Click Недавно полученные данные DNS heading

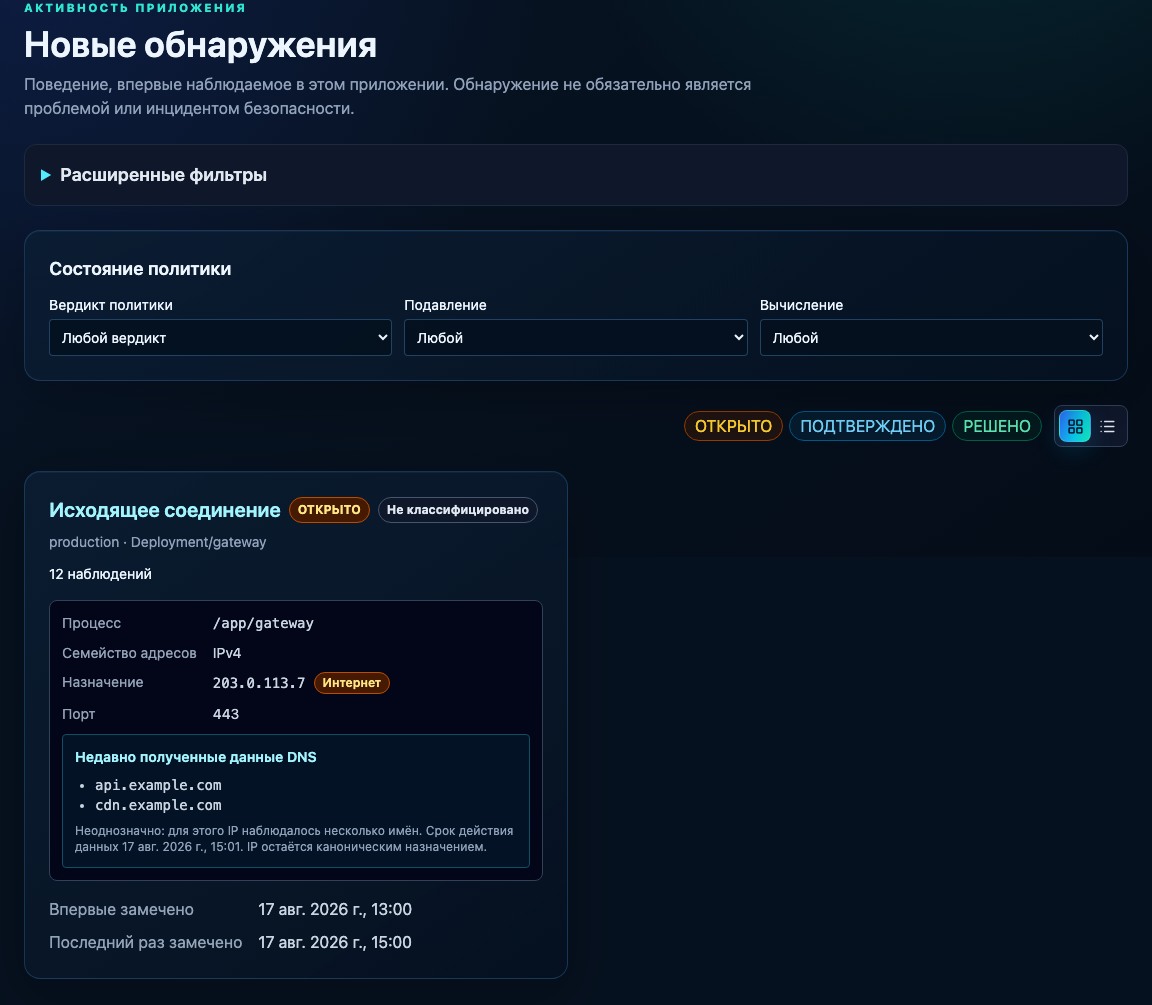[x=195, y=757]
